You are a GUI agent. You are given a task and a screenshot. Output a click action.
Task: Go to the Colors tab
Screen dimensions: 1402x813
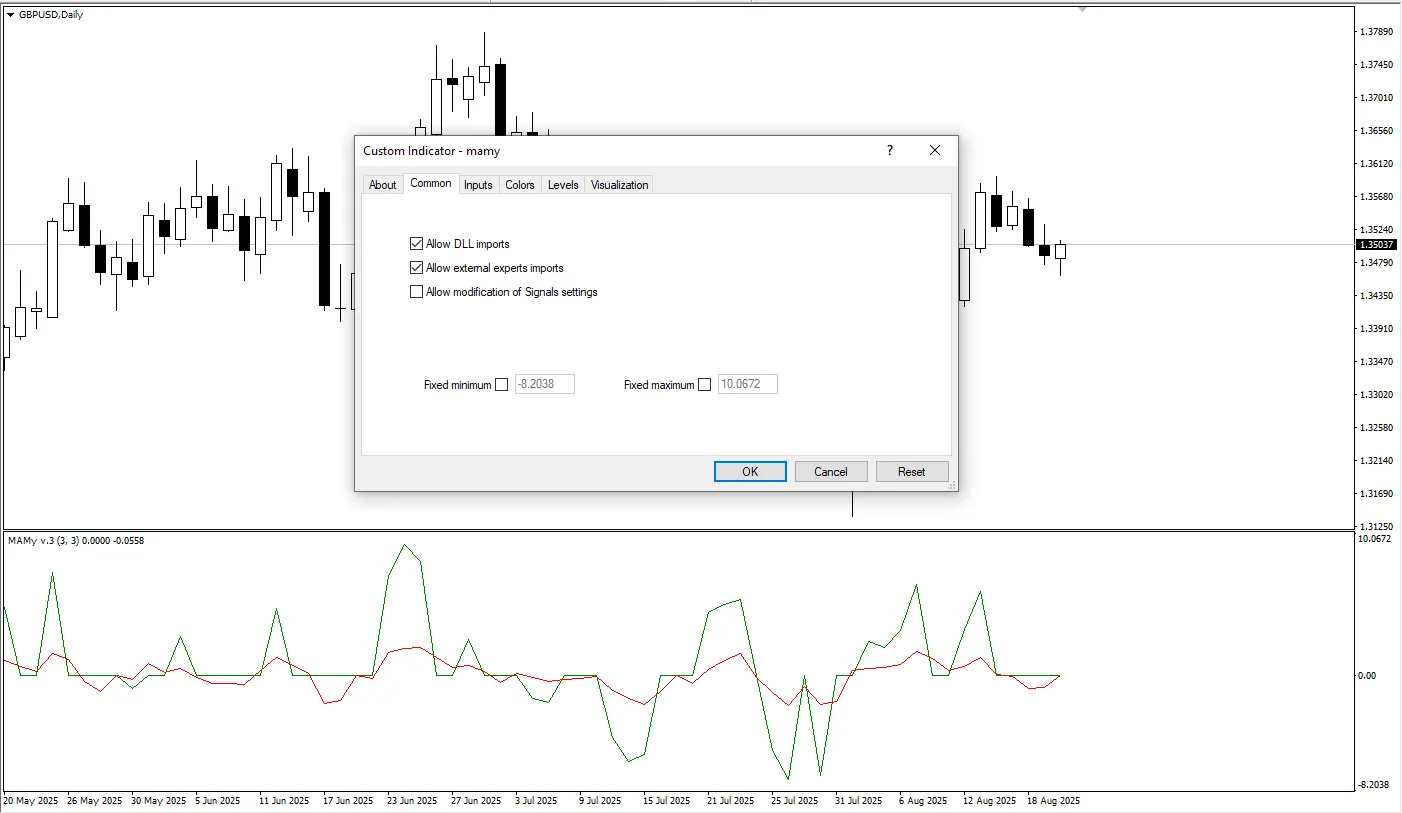click(x=519, y=185)
